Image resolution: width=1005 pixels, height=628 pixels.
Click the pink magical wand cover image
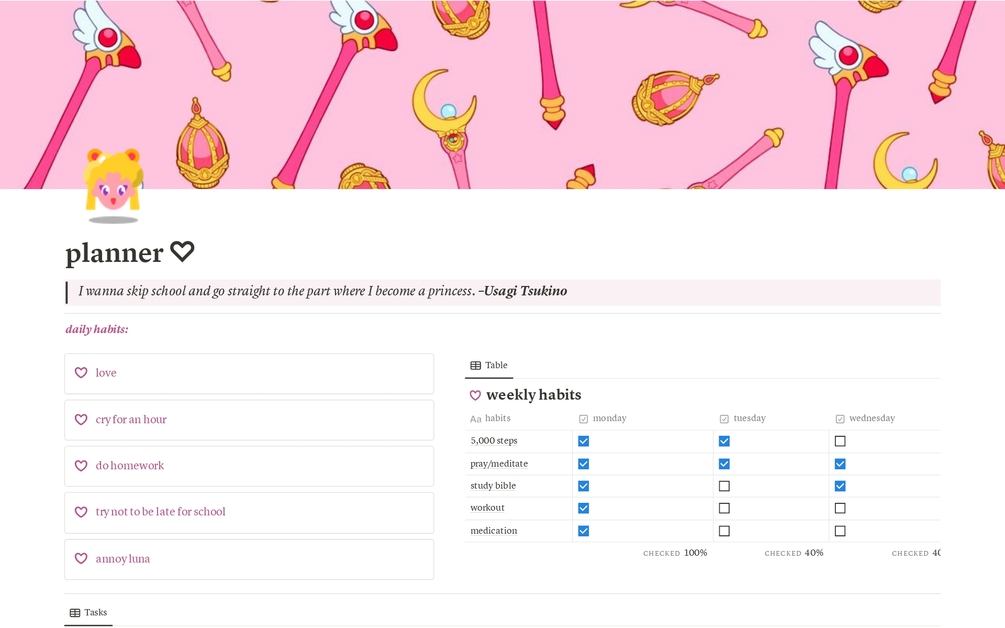click(502, 94)
